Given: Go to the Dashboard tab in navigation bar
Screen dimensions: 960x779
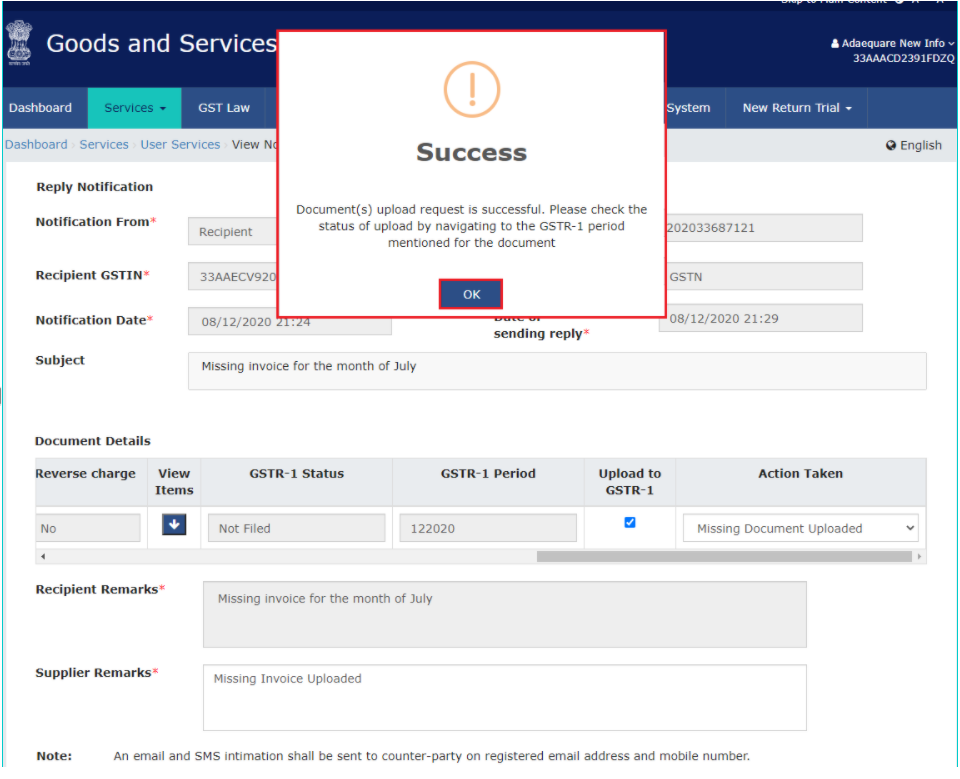Looking at the screenshot, I should click(x=40, y=108).
